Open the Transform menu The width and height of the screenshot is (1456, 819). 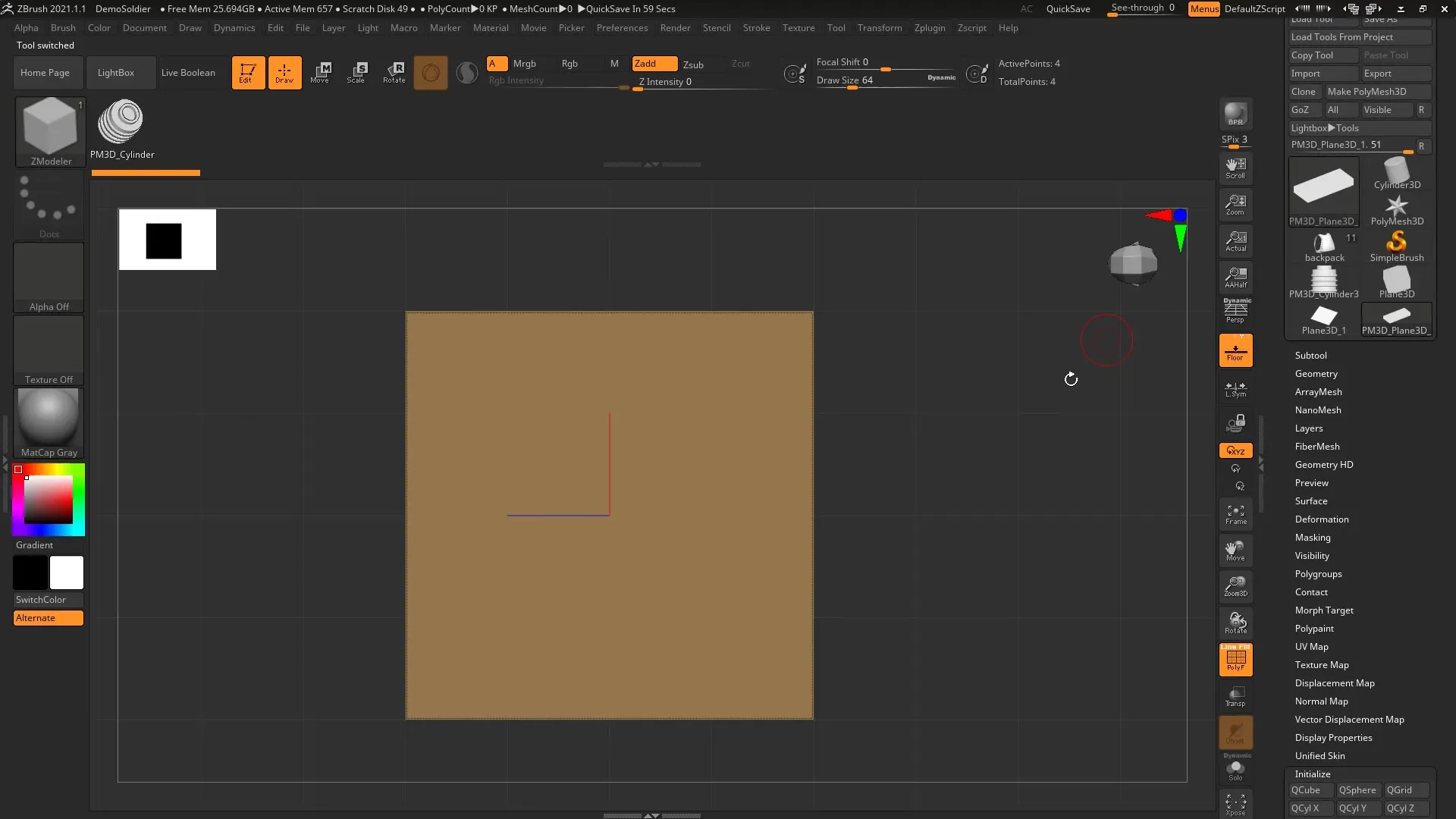[x=880, y=28]
